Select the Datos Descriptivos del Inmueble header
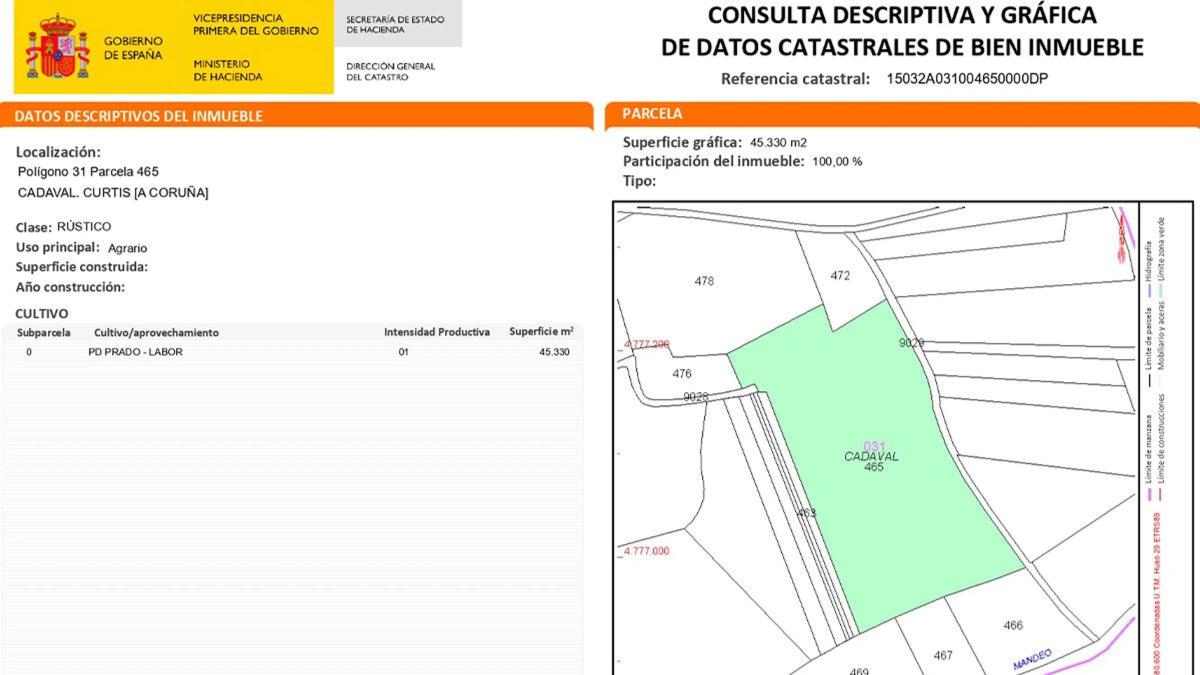The height and width of the screenshot is (675, 1200). coord(139,116)
